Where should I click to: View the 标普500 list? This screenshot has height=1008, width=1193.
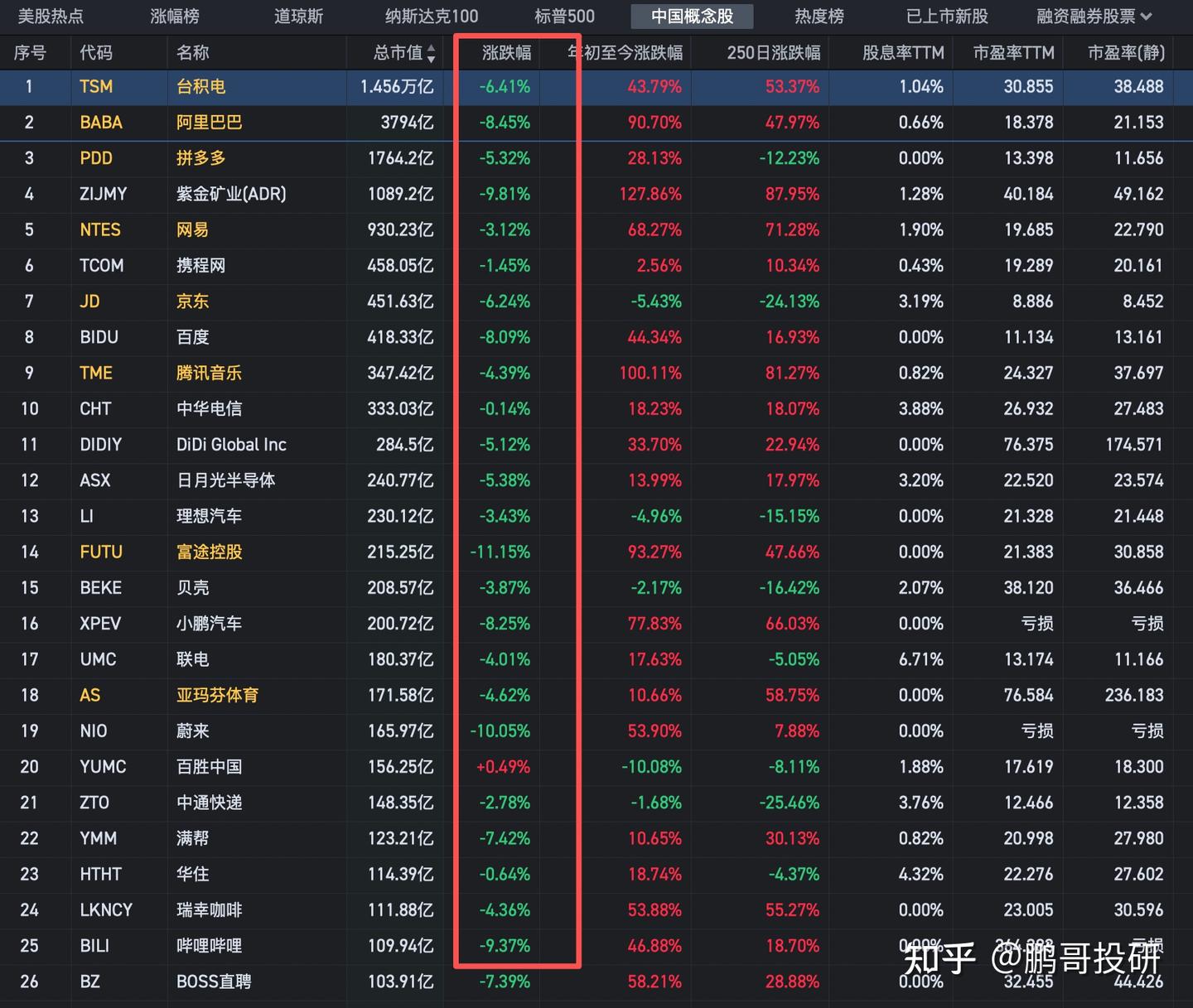(x=564, y=15)
